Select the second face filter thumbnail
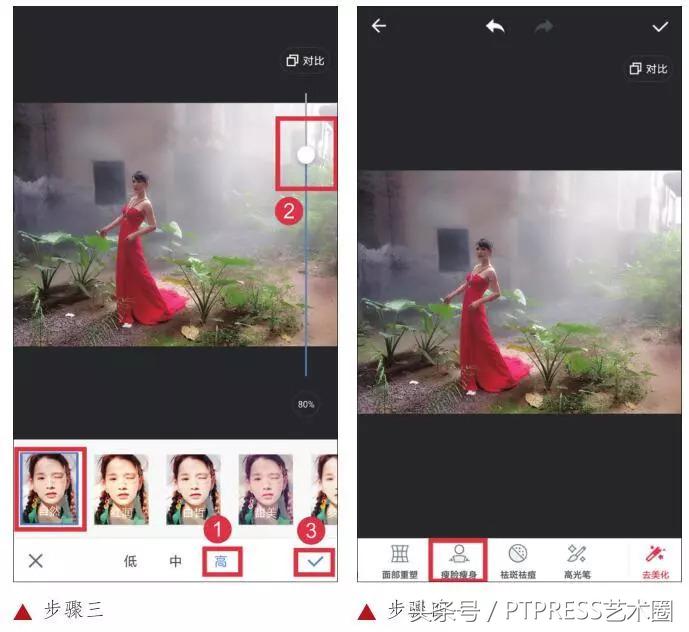This screenshot has width=689, height=632. point(121,489)
